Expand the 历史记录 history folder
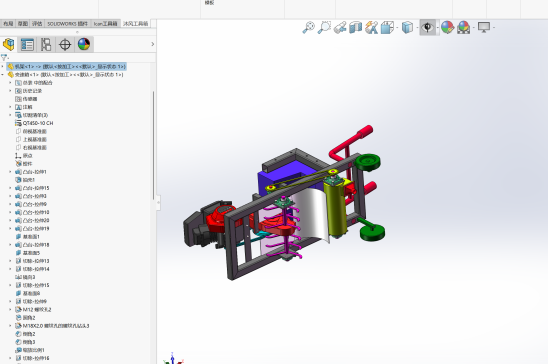The width and height of the screenshot is (548, 364). 10,91
